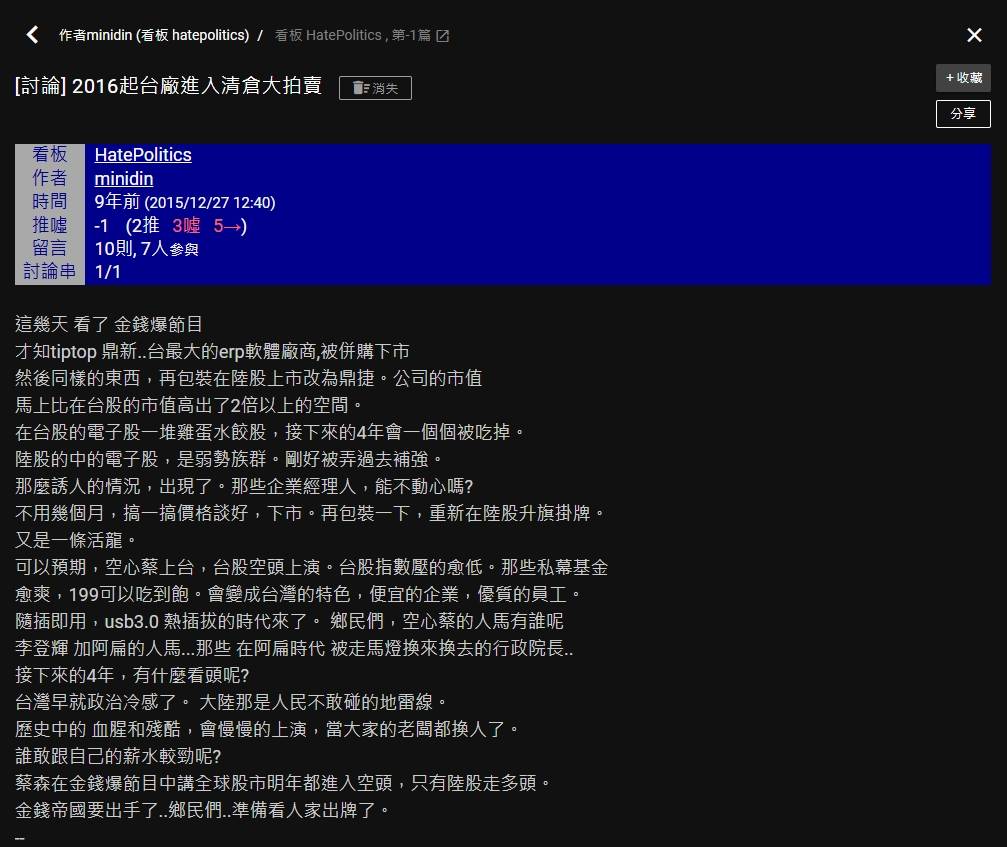Screen dimensions: 1007x847
Task: Click the 10則, 7人參與 comment summary
Action: click(x=146, y=249)
